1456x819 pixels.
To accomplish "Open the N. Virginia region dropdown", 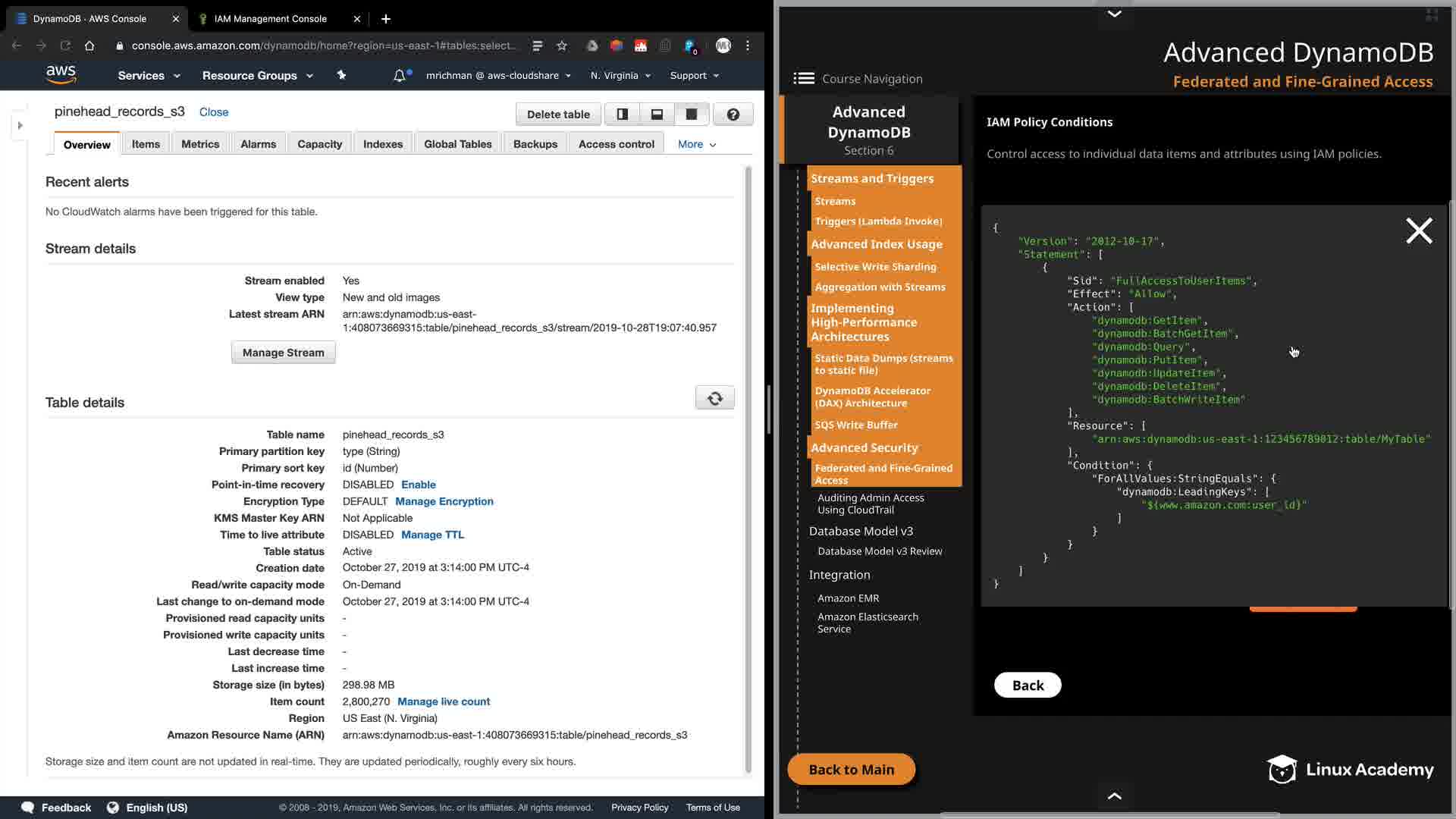I will click(x=620, y=76).
